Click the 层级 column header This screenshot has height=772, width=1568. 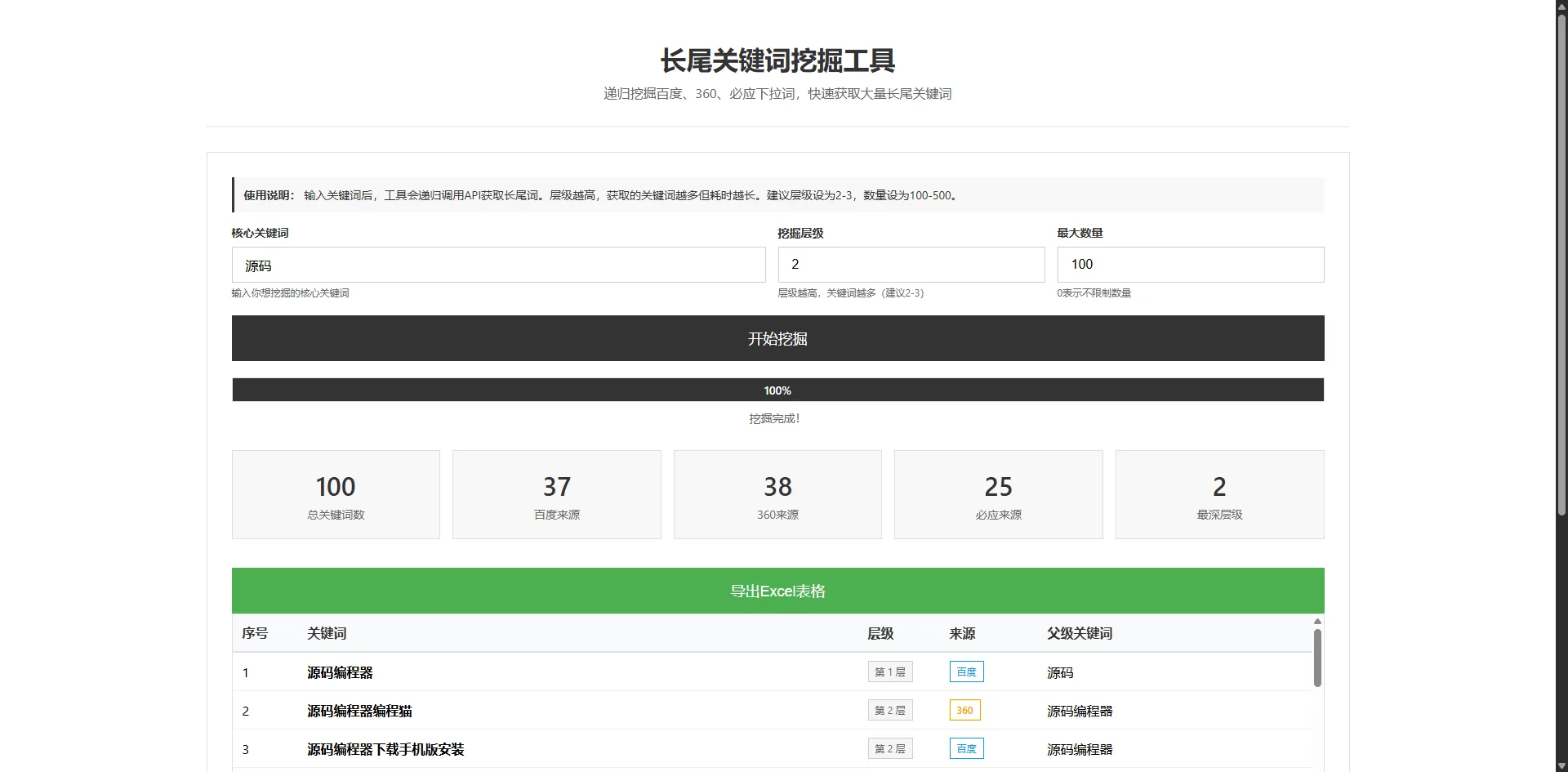click(880, 633)
